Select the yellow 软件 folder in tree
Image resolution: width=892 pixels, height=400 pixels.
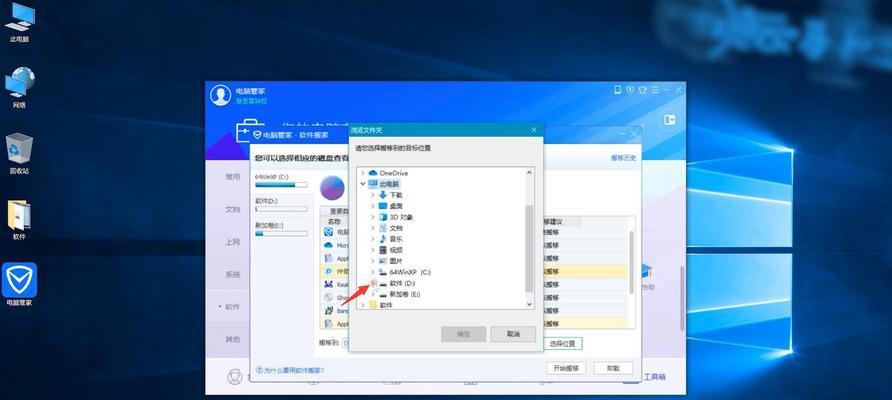tap(386, 305)
